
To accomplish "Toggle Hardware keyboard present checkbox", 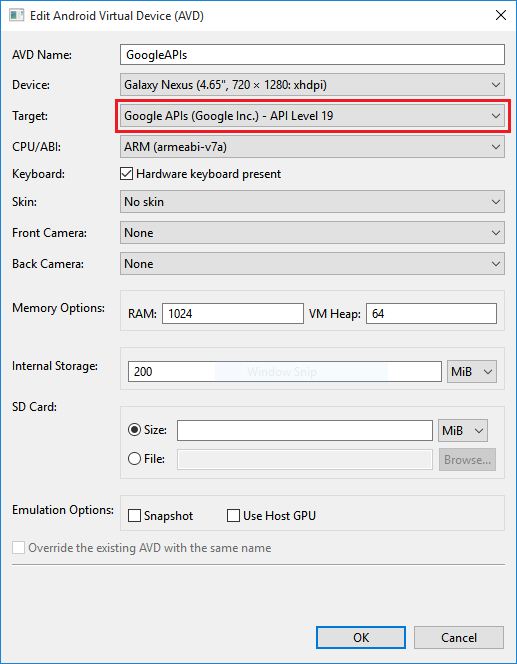I will tap(127, 174).
